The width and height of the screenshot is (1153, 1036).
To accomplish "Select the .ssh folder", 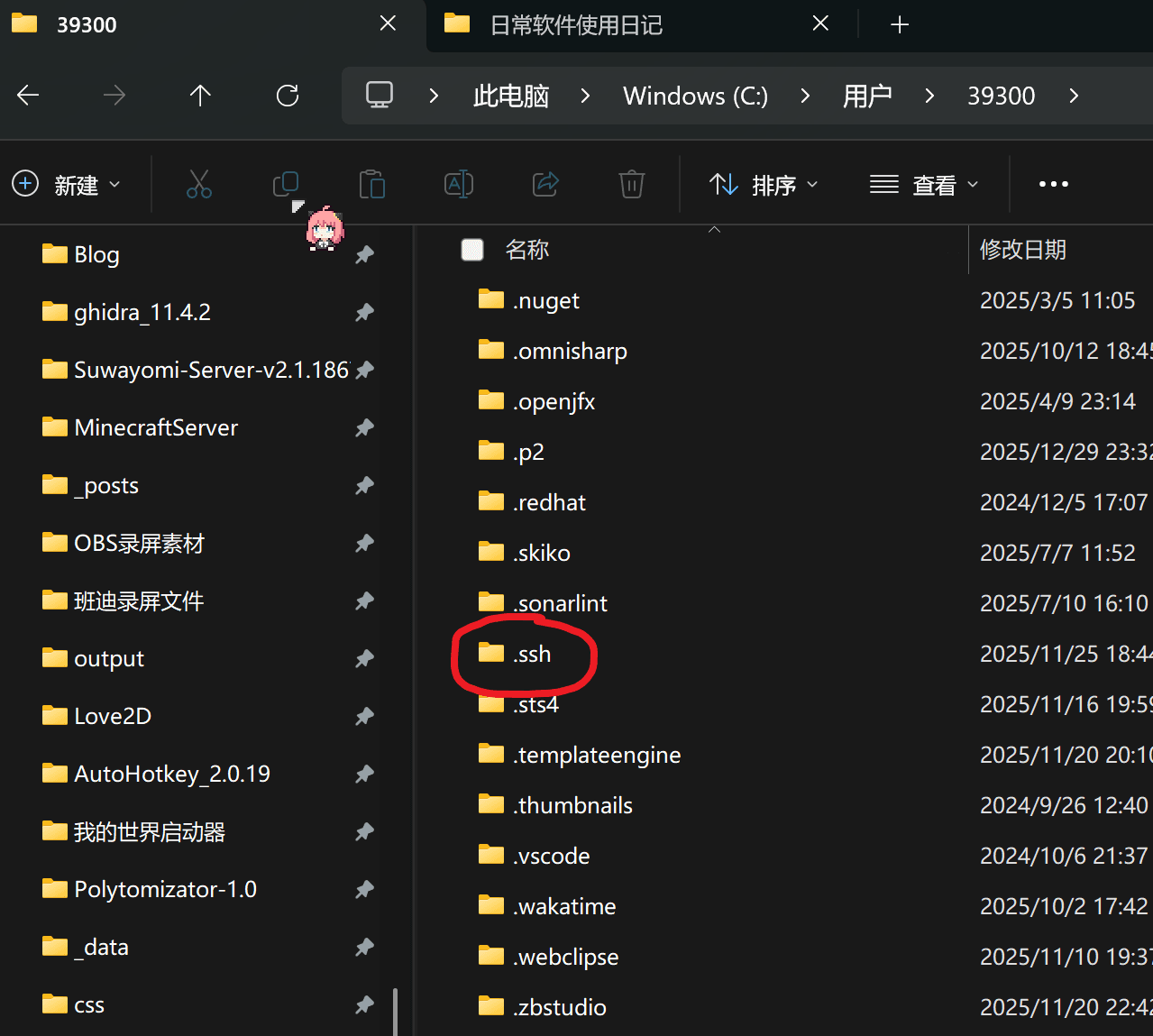I will click(x=532, y=654).
